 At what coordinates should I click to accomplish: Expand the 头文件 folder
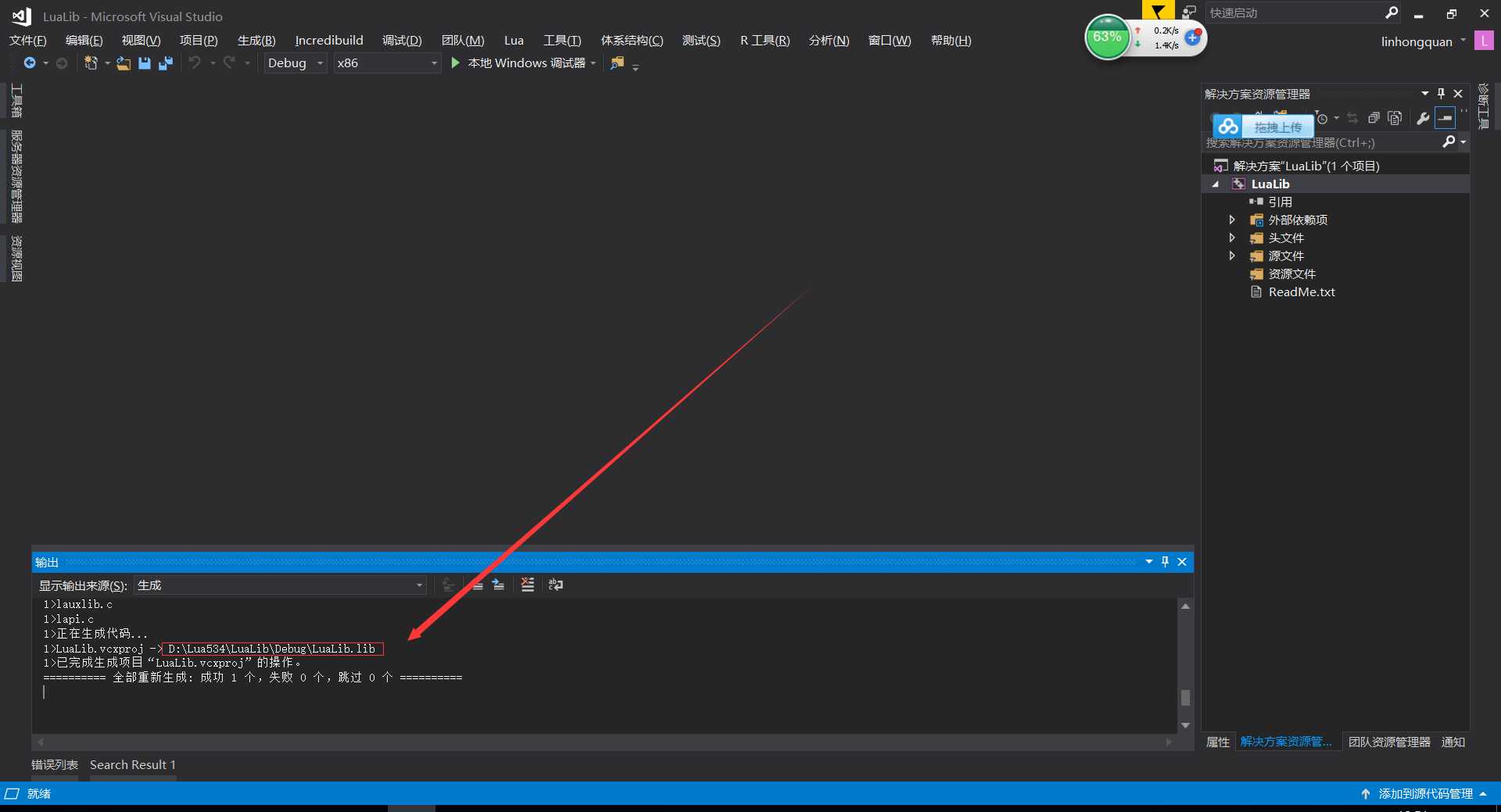click(1232, 238)
